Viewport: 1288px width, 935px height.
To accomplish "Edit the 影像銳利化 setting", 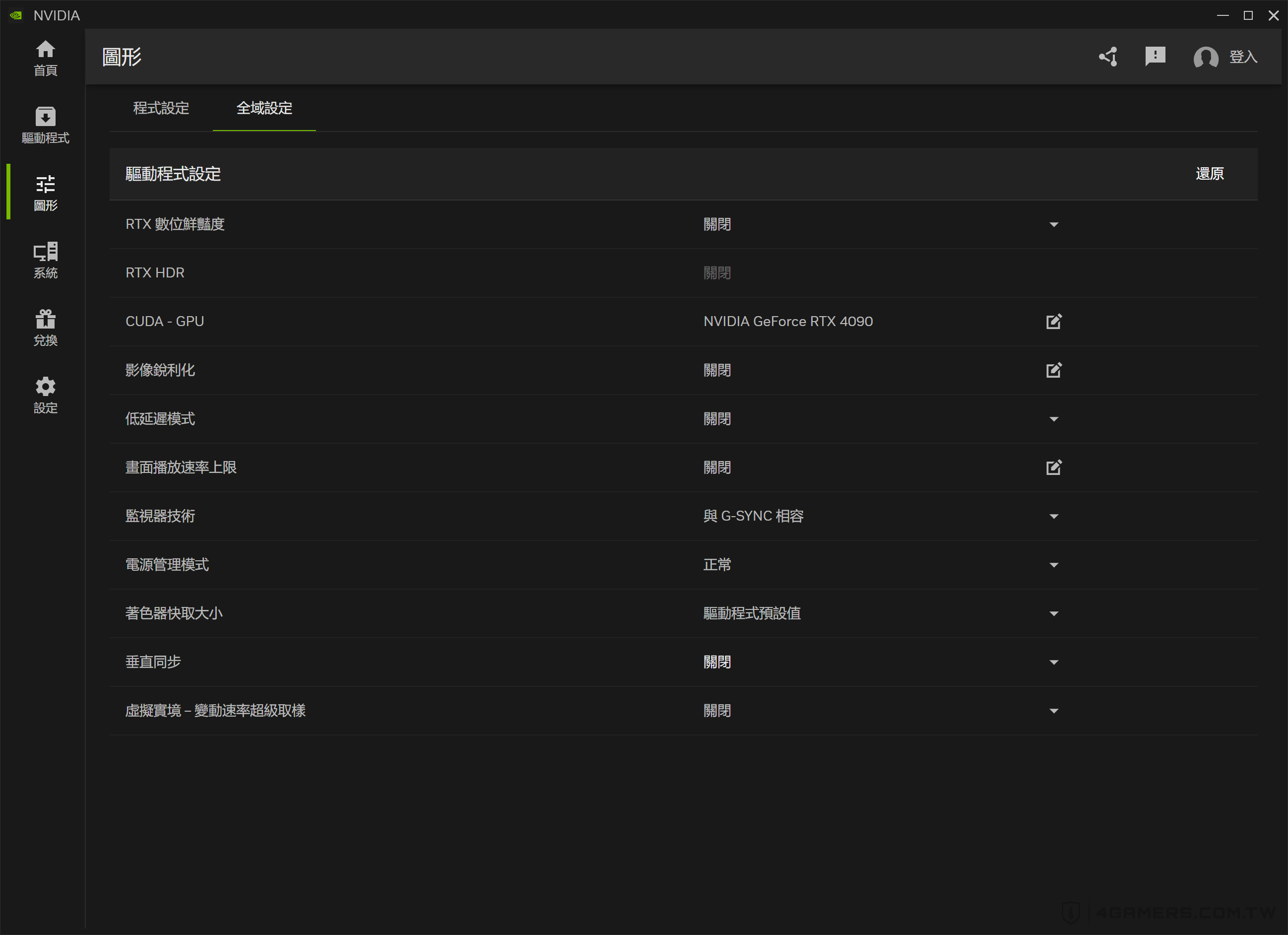I will 1053,370.
